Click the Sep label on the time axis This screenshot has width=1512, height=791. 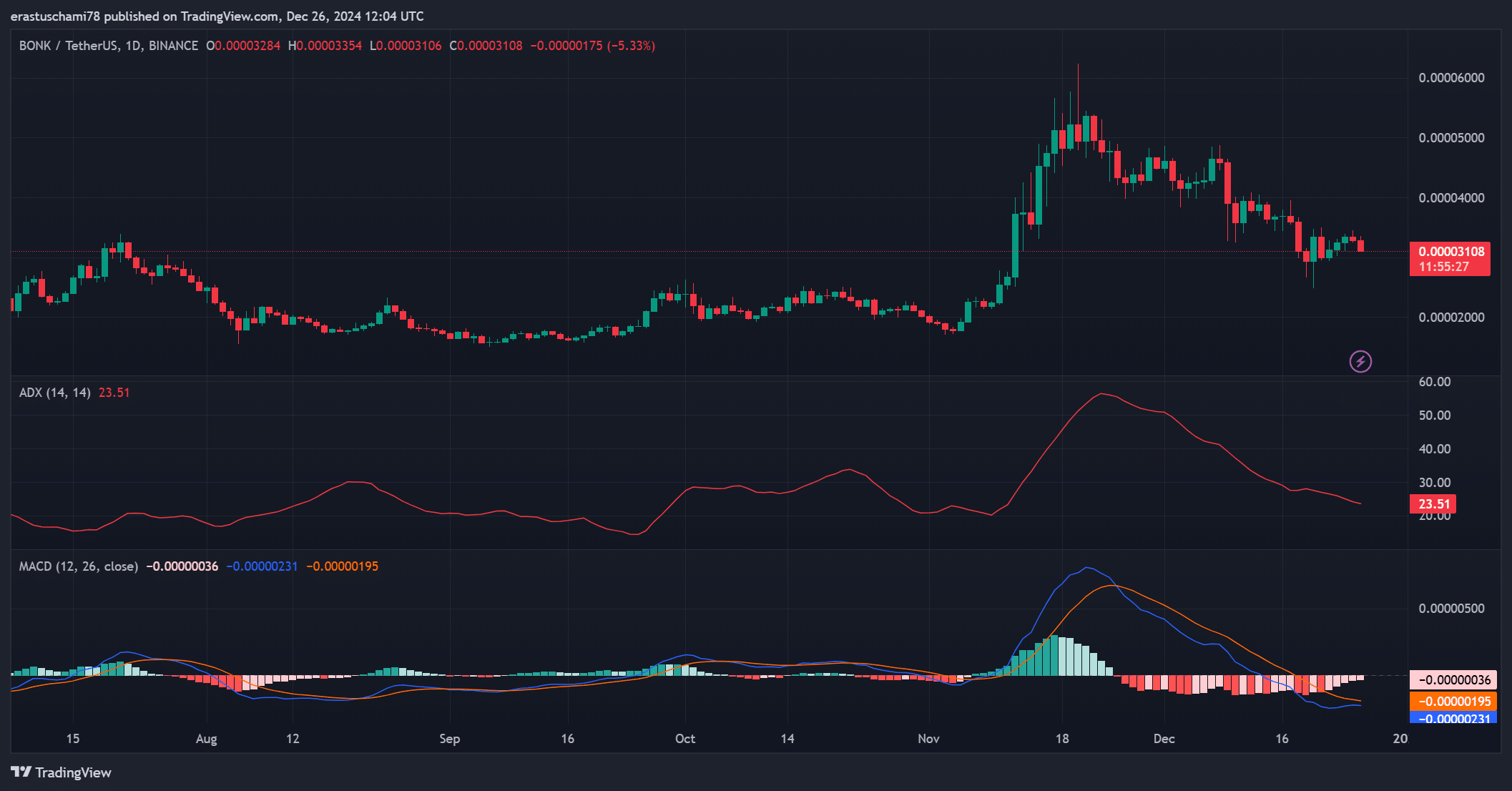click(449, 739)
